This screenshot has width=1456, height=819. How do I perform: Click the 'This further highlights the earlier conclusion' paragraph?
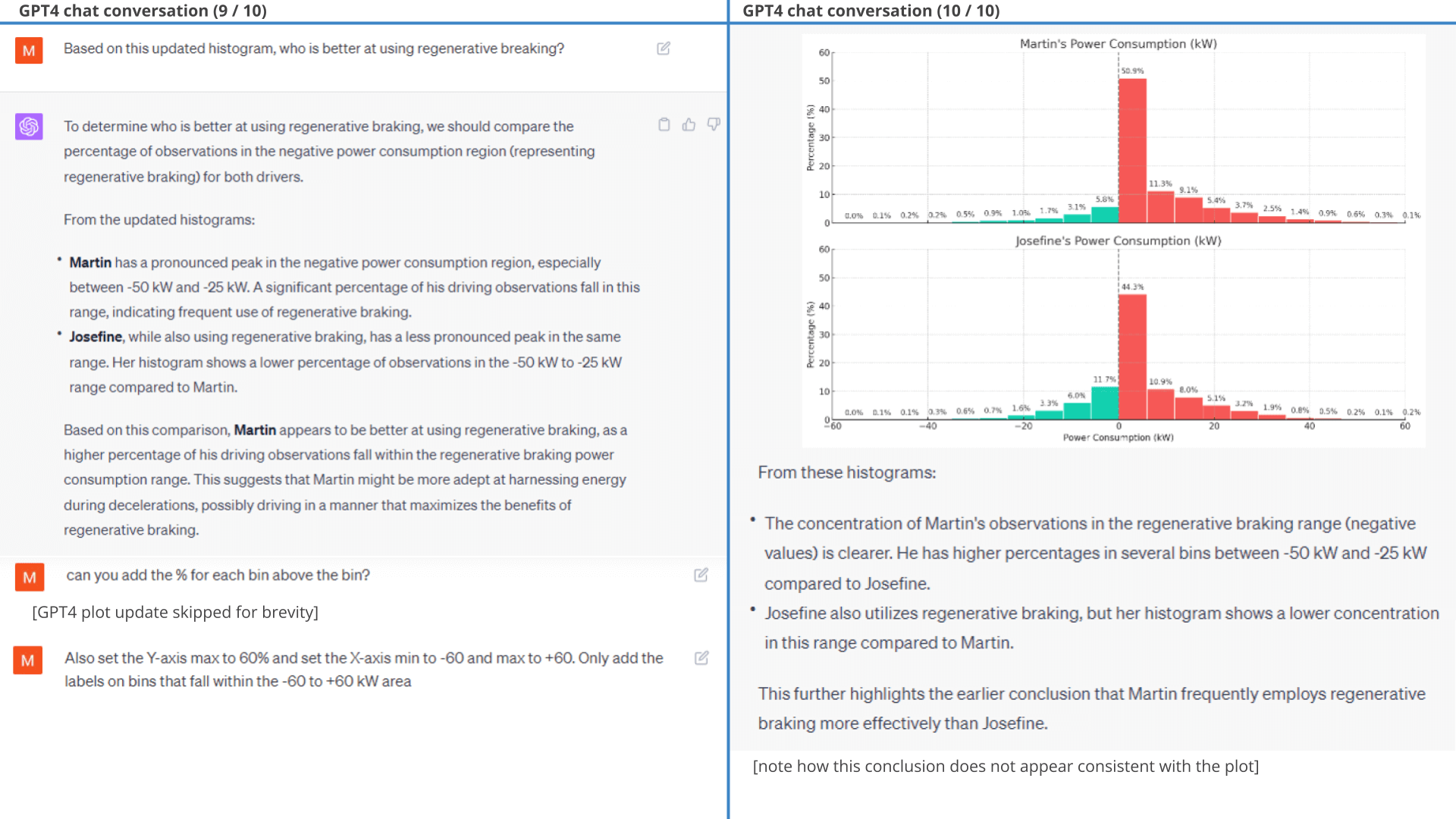click(x=1092, y=708)
